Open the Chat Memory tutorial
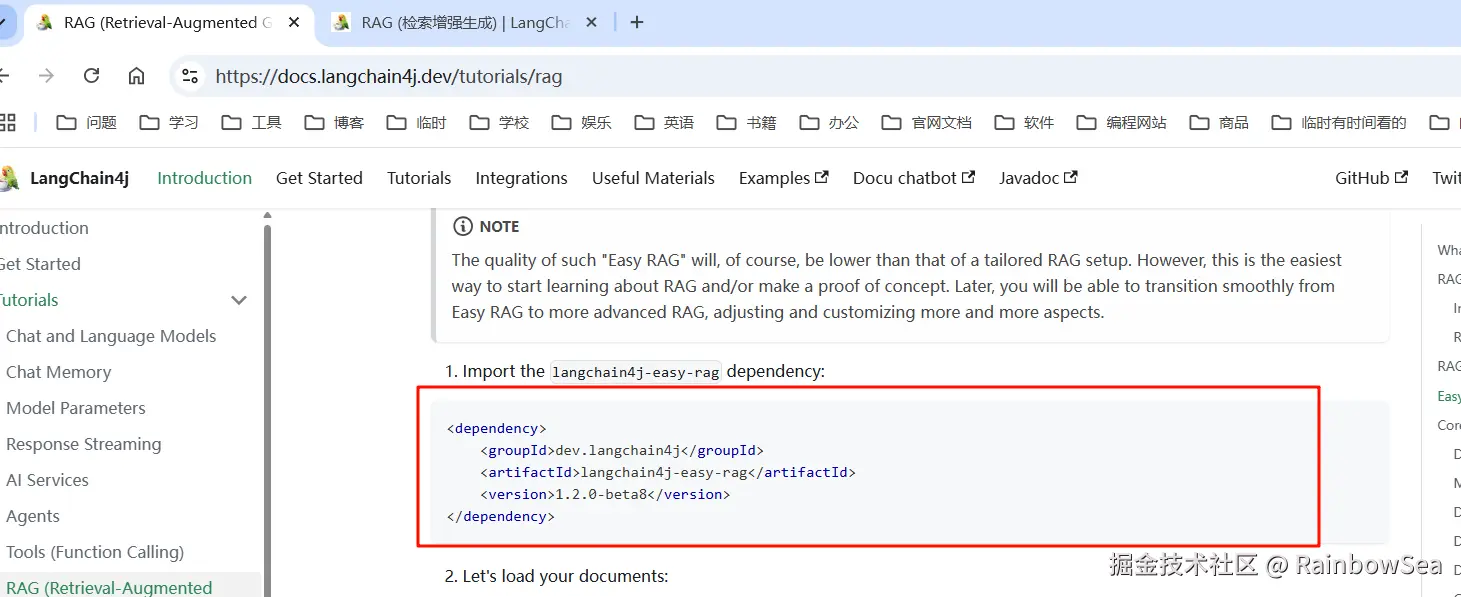 pos(58,372)
